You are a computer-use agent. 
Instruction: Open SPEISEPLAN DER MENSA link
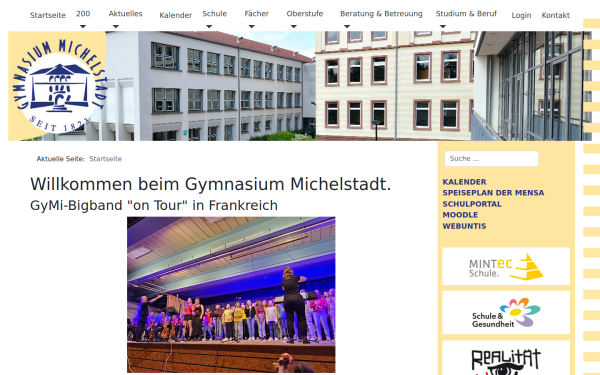click(493, 193)
